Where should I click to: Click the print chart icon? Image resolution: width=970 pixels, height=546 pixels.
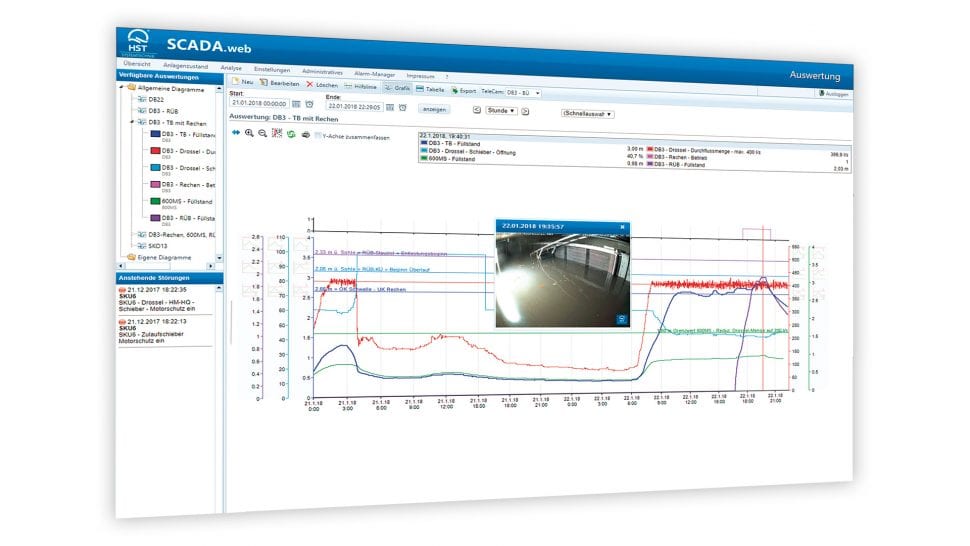305,135
